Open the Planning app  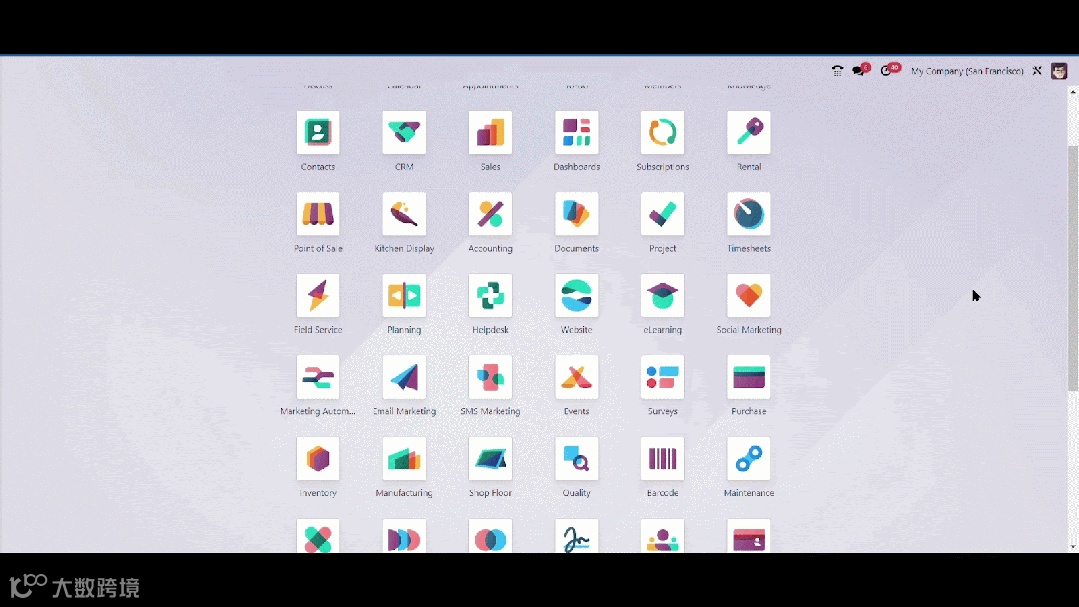tap(404, 295)
